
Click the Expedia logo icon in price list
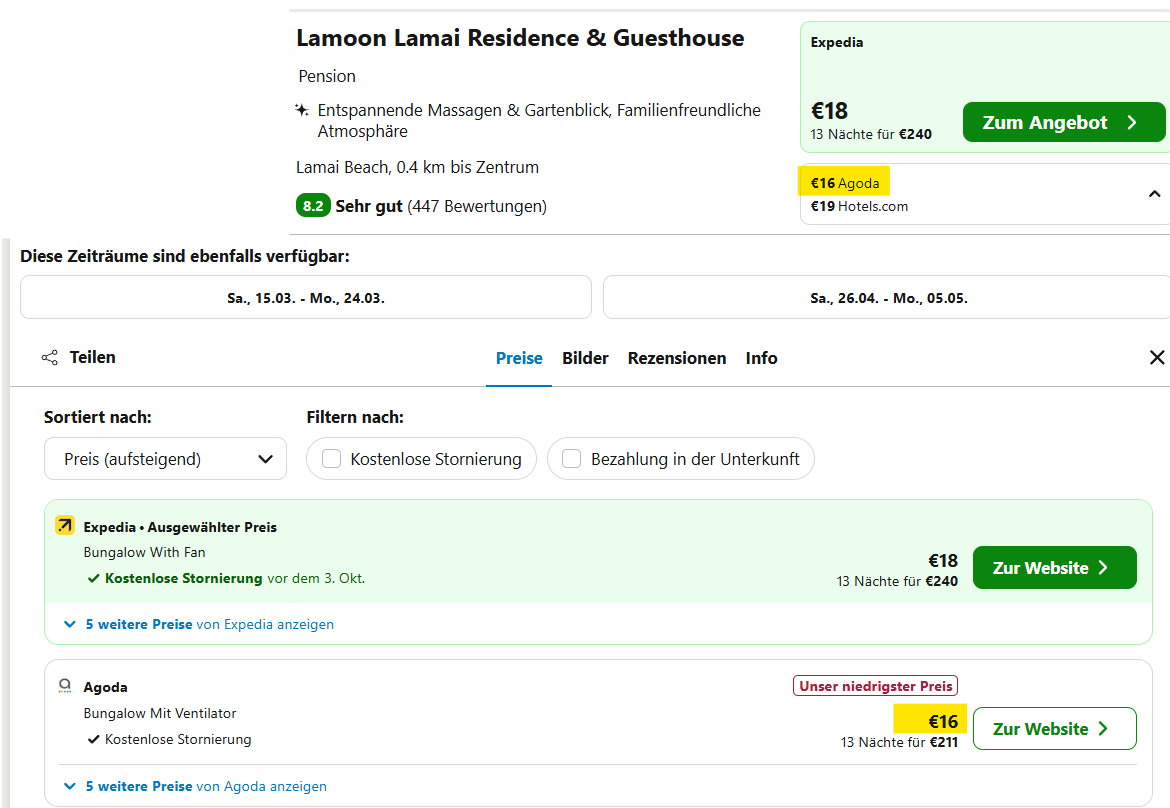65,525
